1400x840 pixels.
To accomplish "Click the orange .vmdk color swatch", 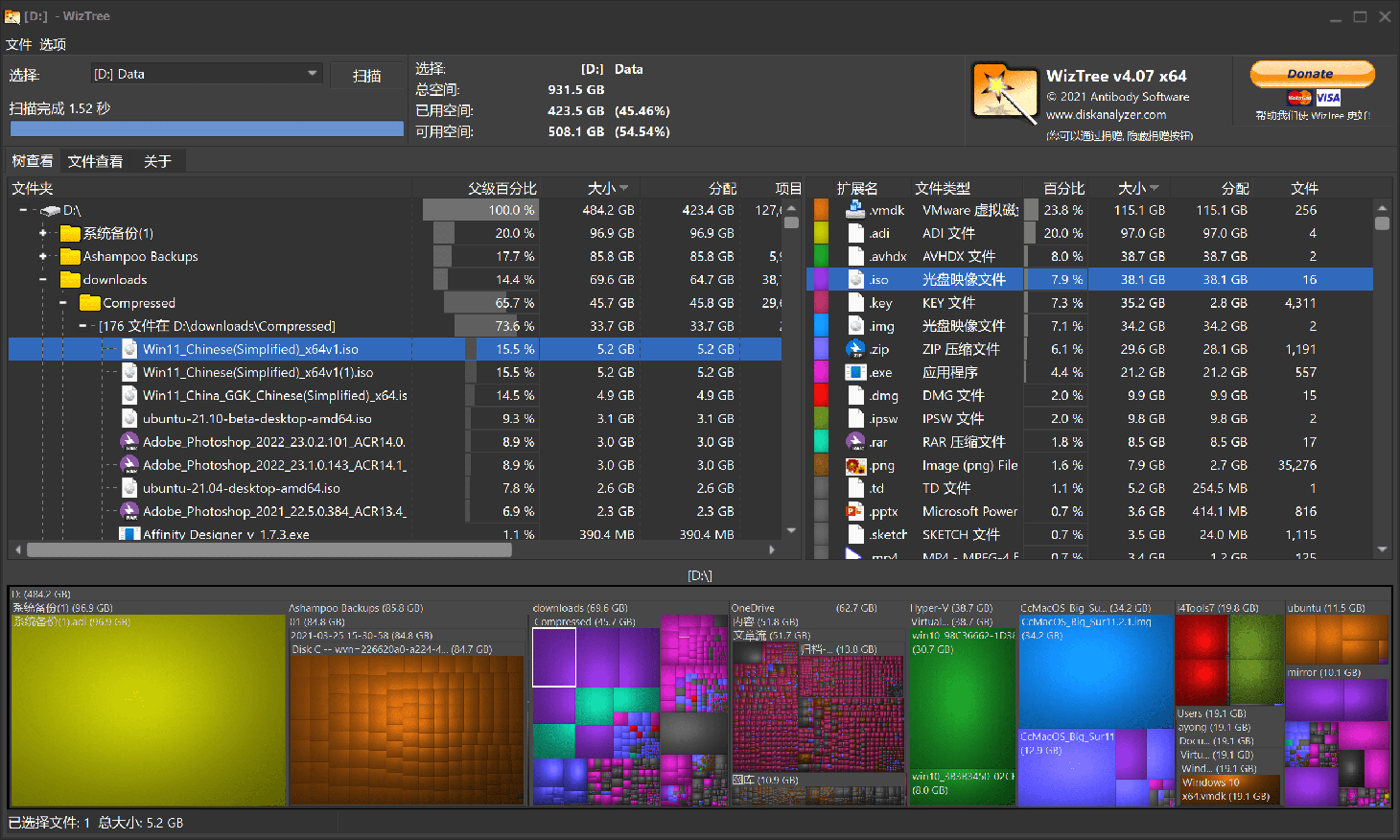I will [821, 209].
